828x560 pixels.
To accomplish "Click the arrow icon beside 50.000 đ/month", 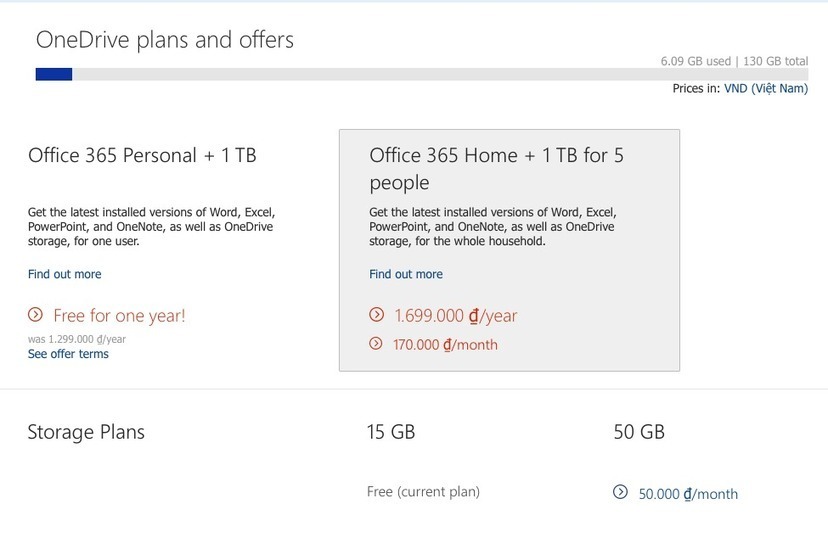I will click(x=620, y=493).
